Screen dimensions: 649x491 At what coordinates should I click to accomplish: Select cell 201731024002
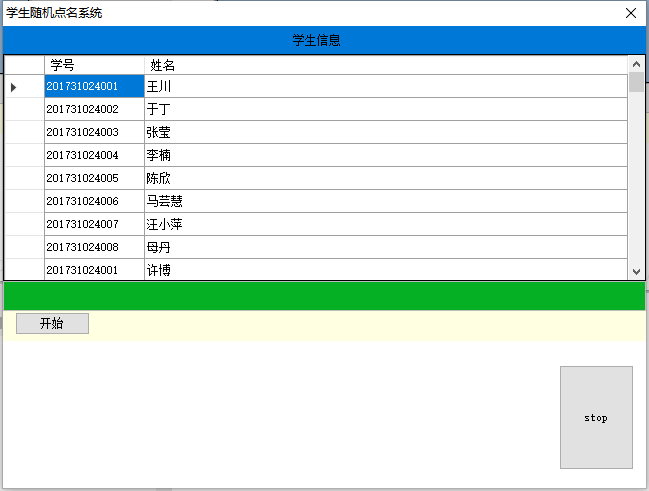click(x=94, y=109)
